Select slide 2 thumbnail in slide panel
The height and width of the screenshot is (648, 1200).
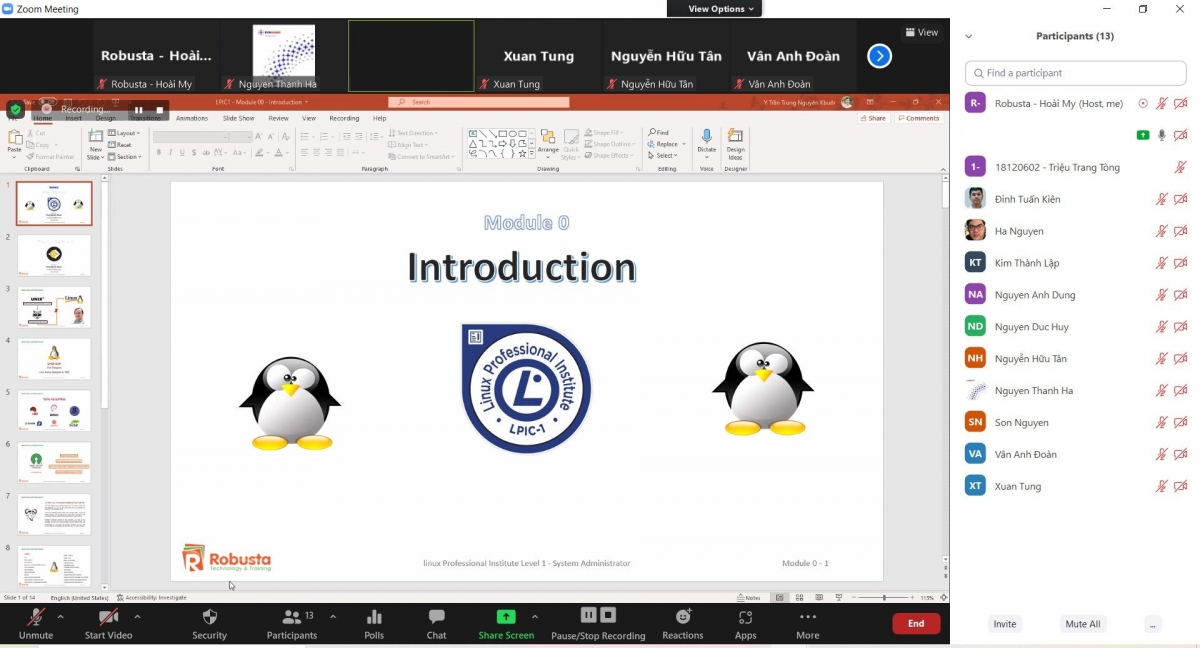click(x=54, y=255)
